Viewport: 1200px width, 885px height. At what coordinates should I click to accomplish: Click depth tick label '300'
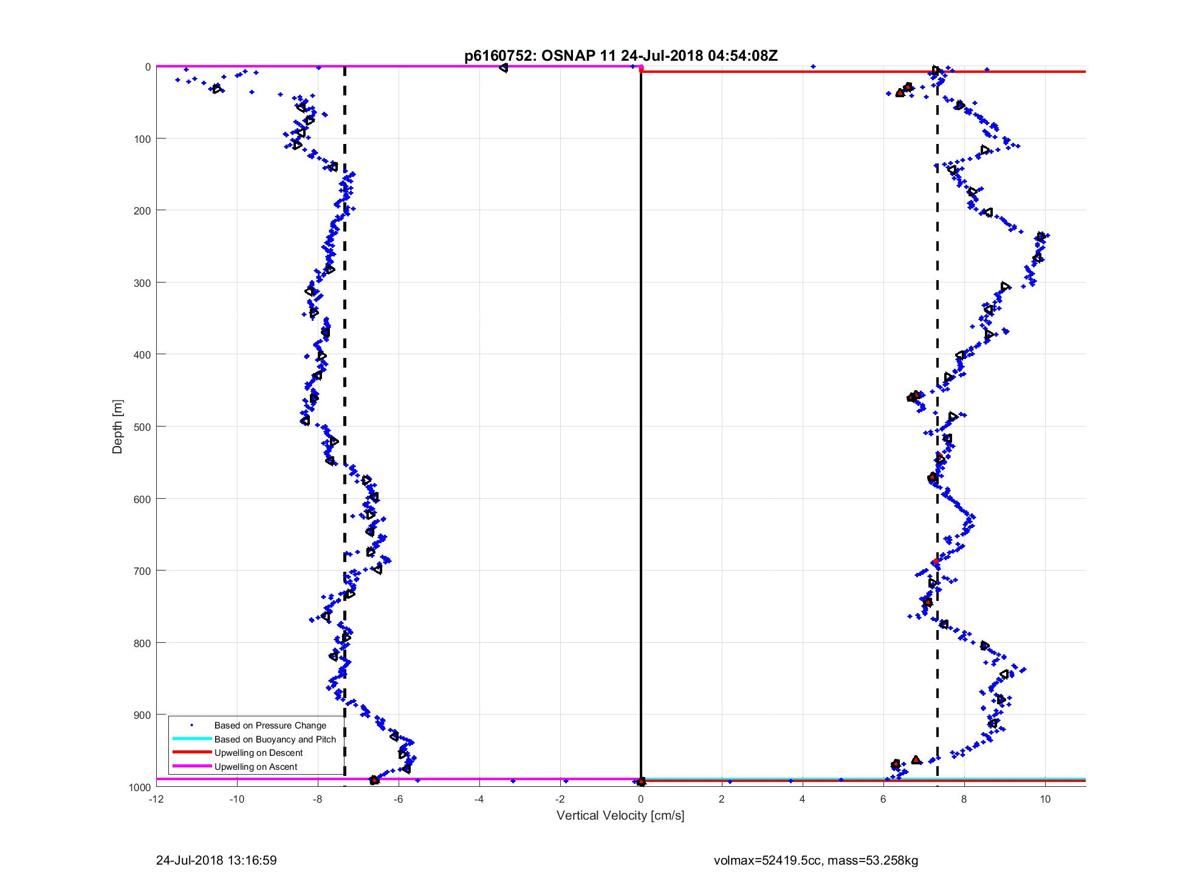tap(141, 282)
